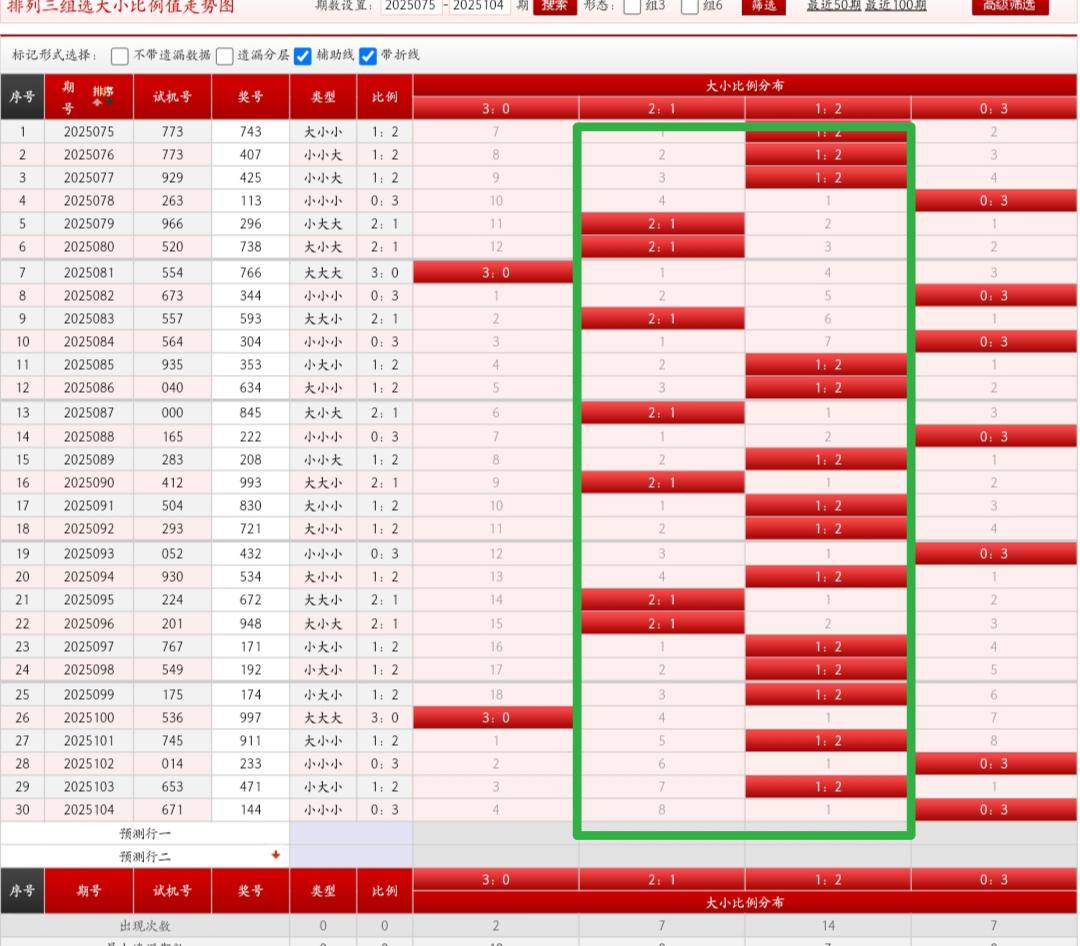Image resolution: width=1080 pixels, height=946 pixels.
Task: Click the end period field 2025104
Action: 480,6
